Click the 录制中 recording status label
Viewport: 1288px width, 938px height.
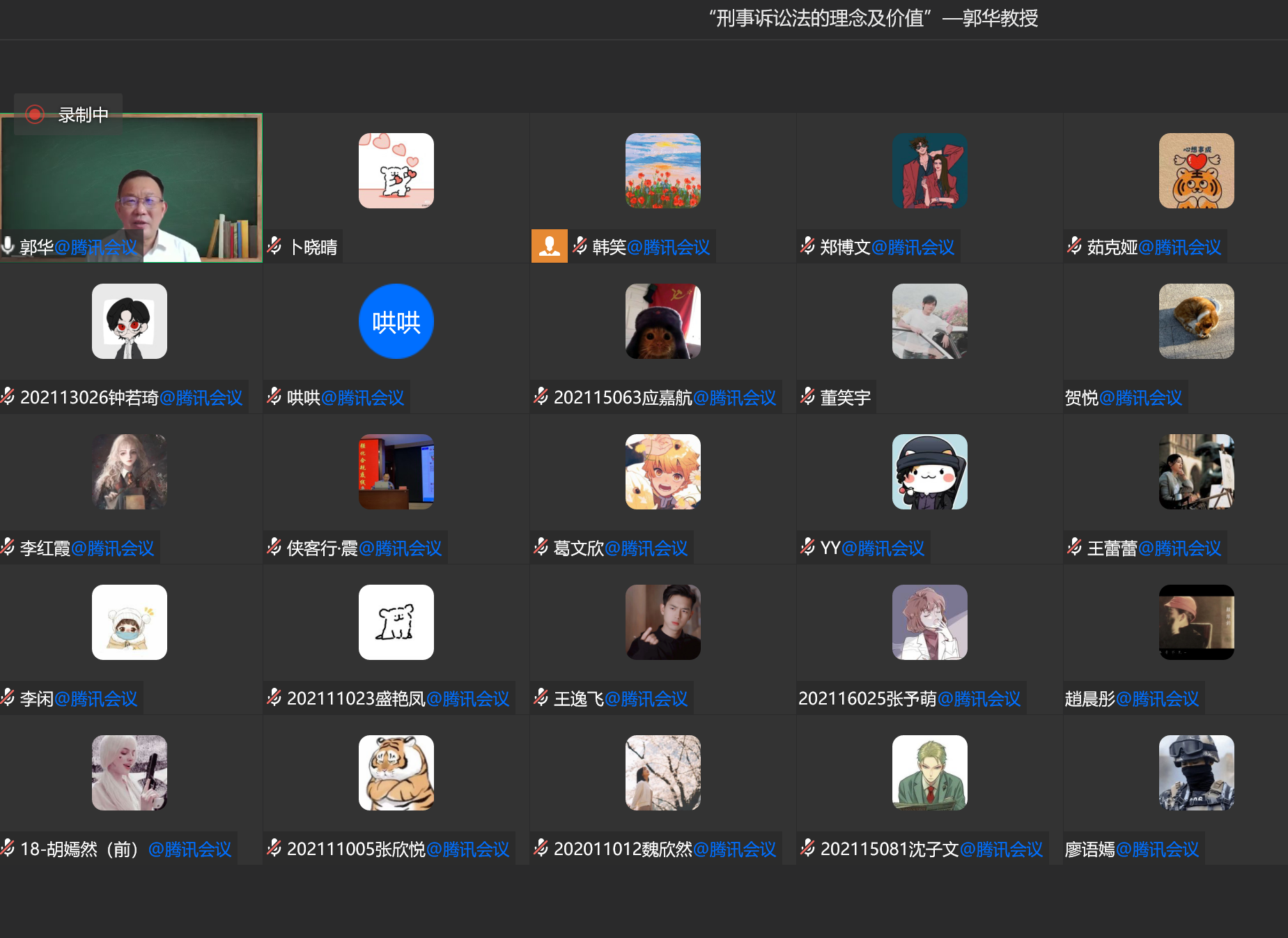click(x=83, y=115)
